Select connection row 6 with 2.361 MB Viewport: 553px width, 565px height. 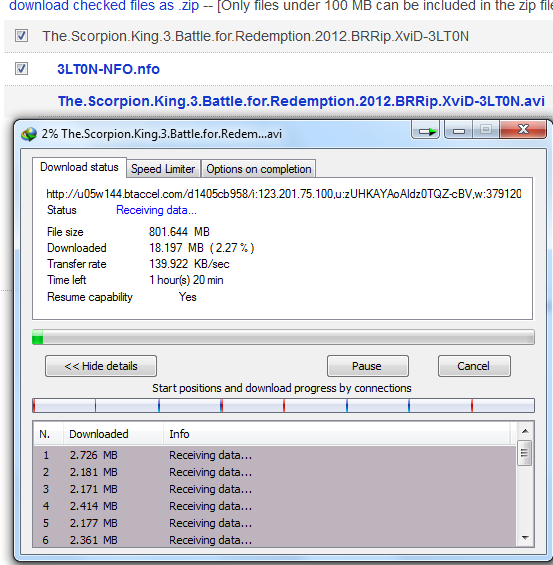pos(275,540)
